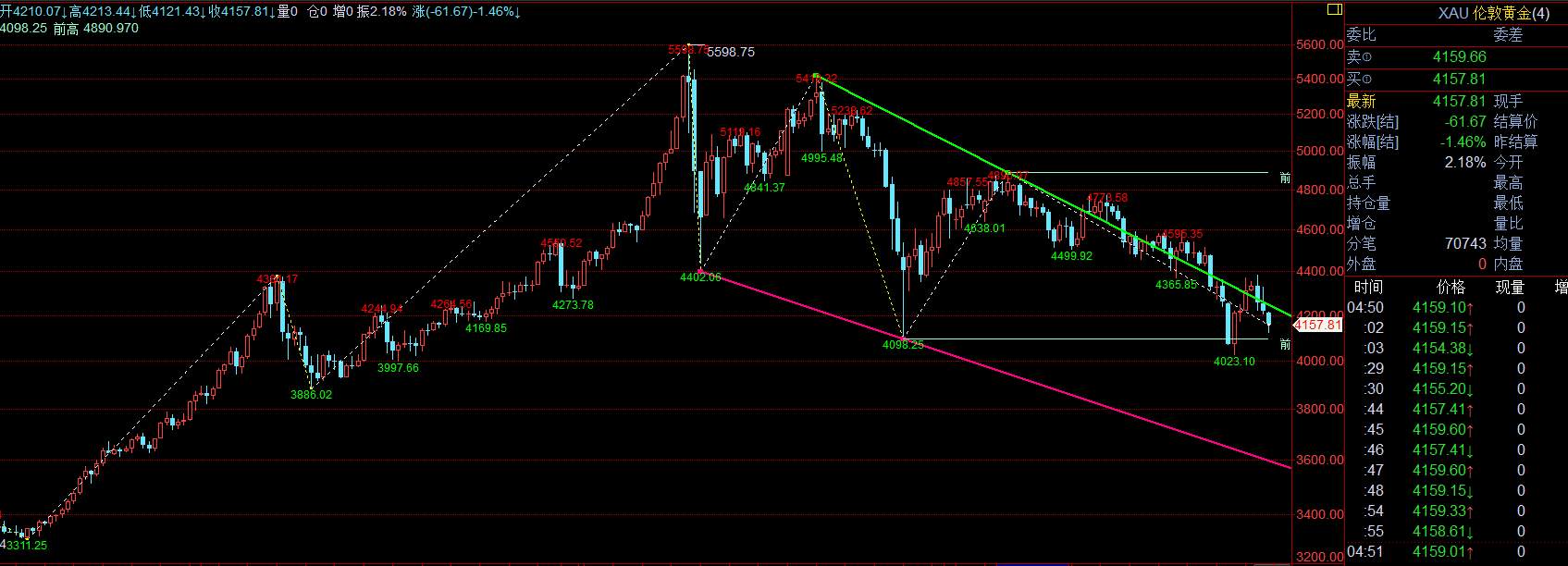Viewport: 1568px width, 566px height.
Task: Select the :55 tick row price 4158.61
Action: [x=1442, y=532]
